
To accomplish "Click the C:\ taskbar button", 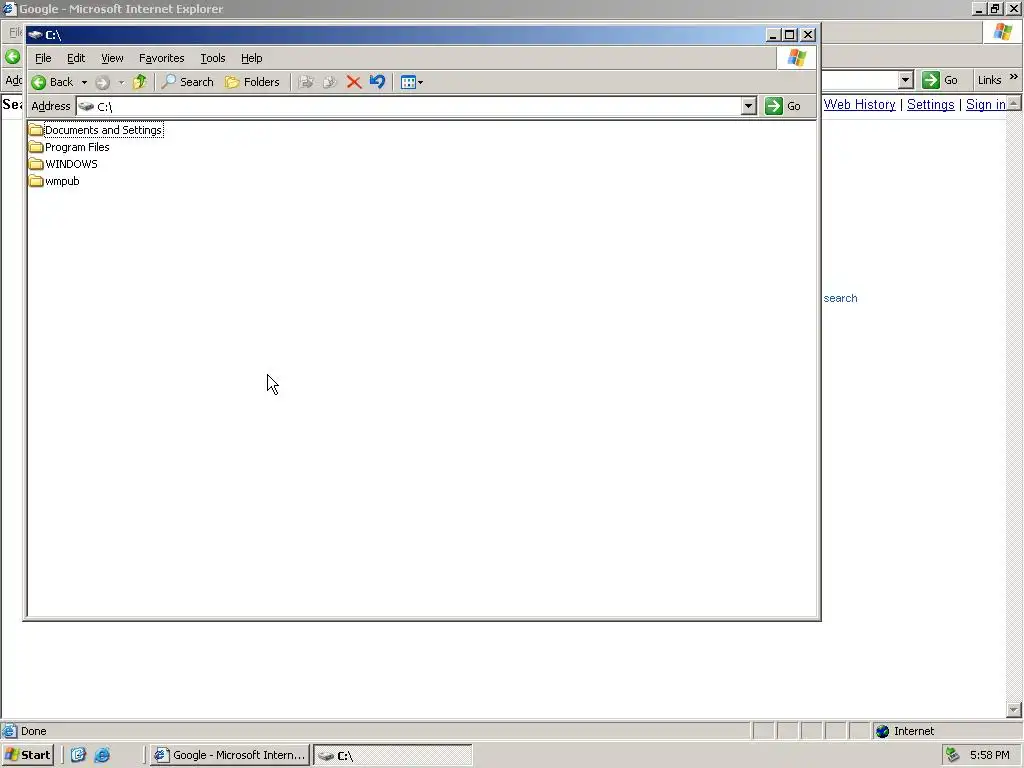I will point(392,755).
